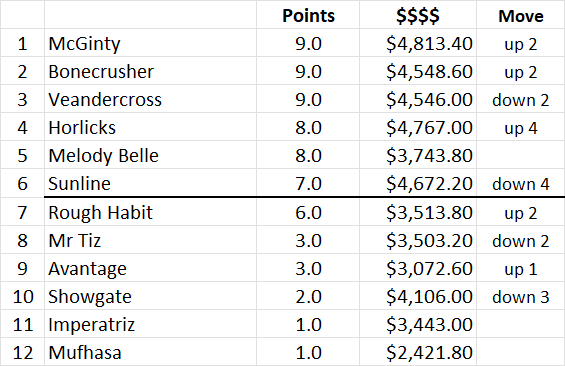Select the $$$$ column header cell
This screenshot has width=565, height=366.
pos(418,15)
